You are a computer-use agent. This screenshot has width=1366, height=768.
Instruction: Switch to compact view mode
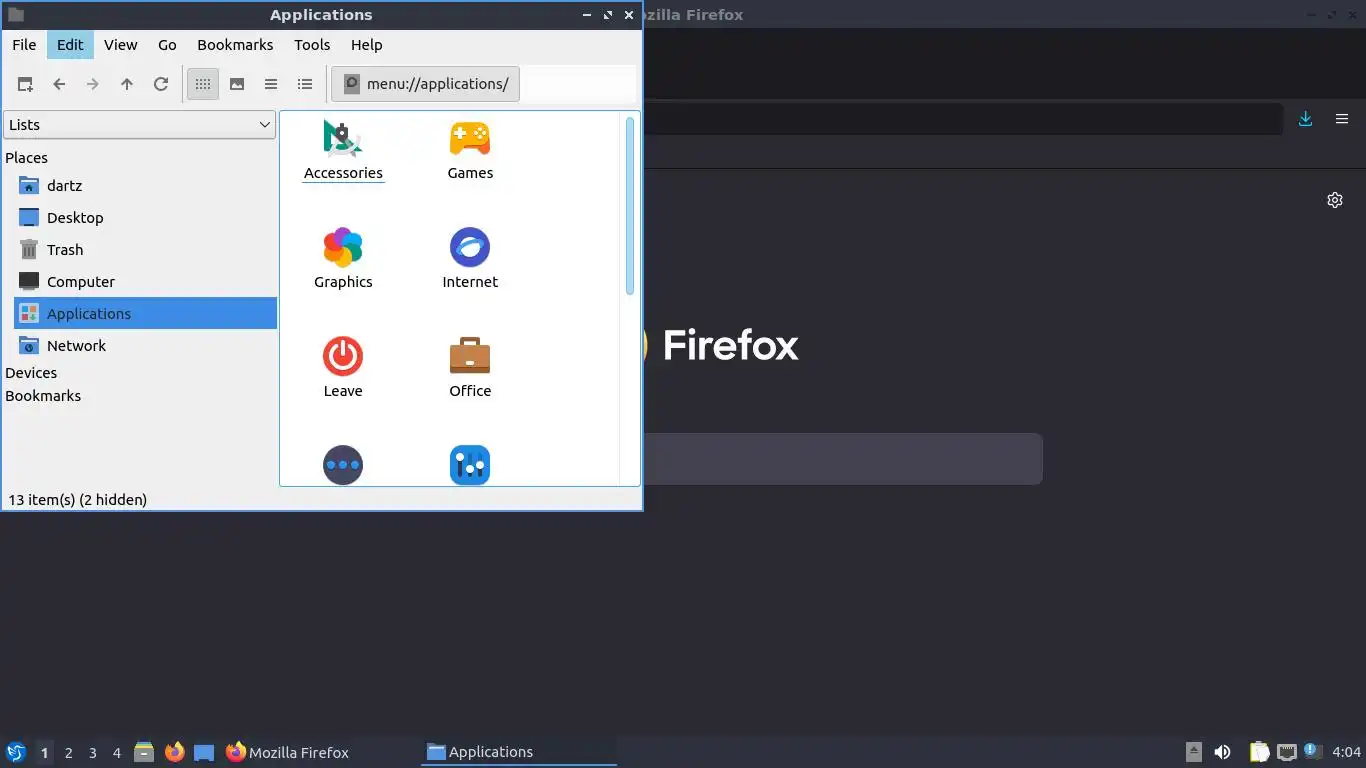point(271,84)
